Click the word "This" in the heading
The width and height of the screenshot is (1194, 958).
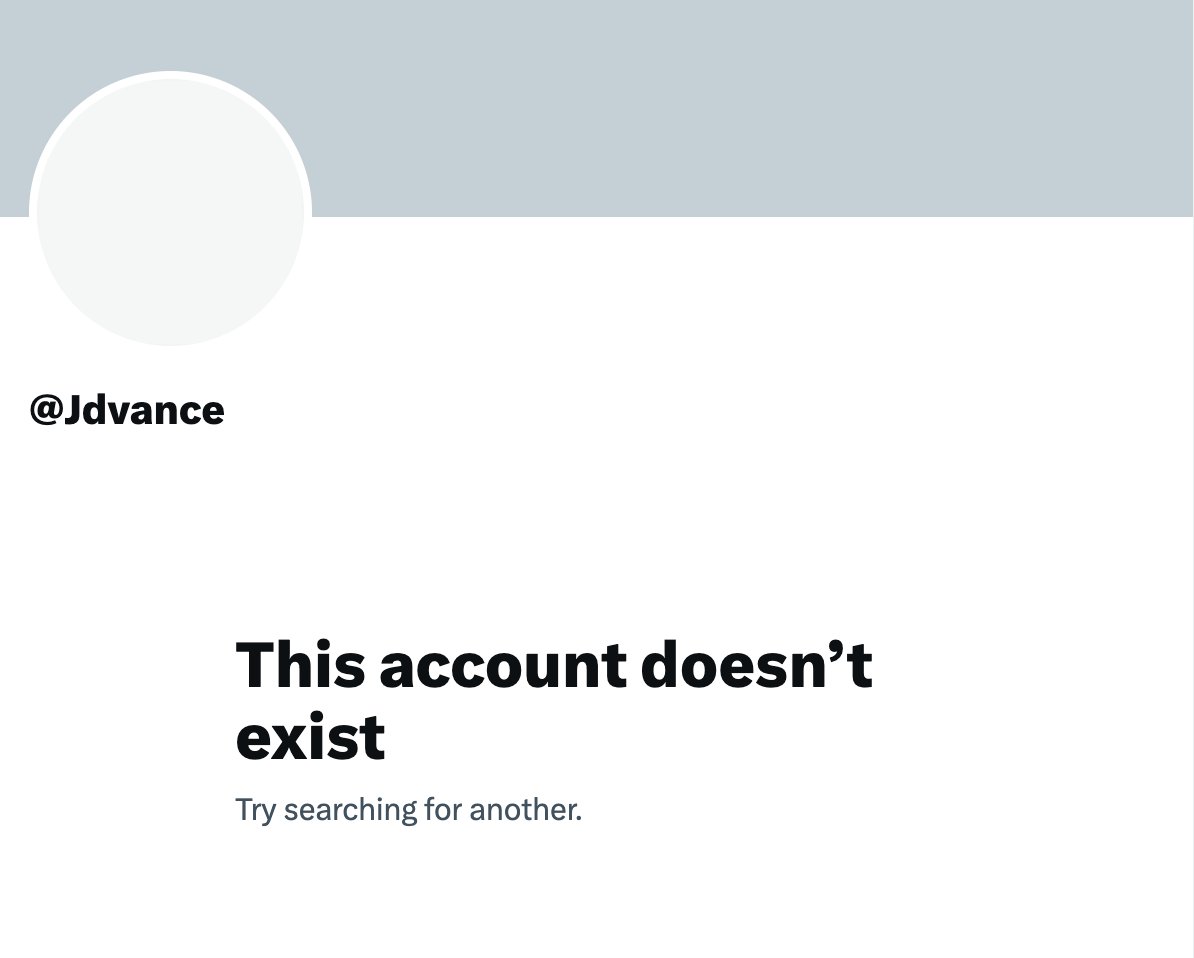coord(300,665)
